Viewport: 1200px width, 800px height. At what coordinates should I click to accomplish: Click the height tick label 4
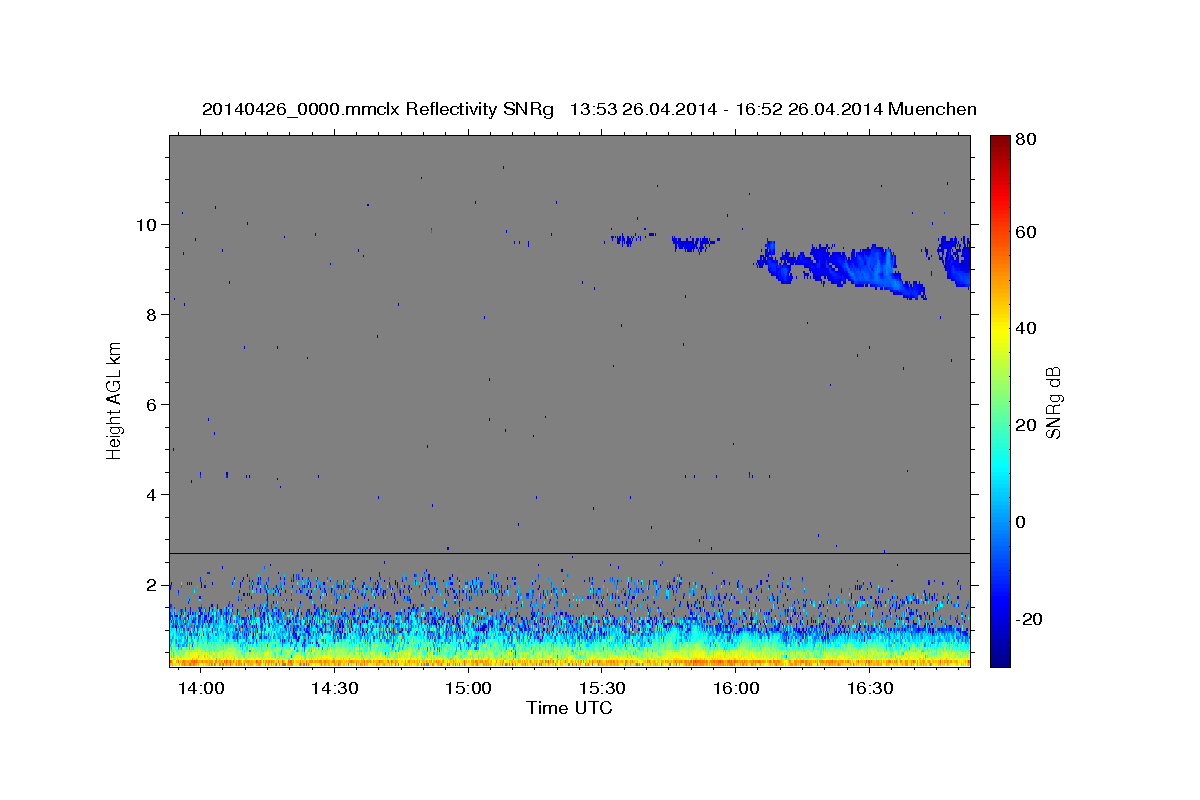point(153,495)
